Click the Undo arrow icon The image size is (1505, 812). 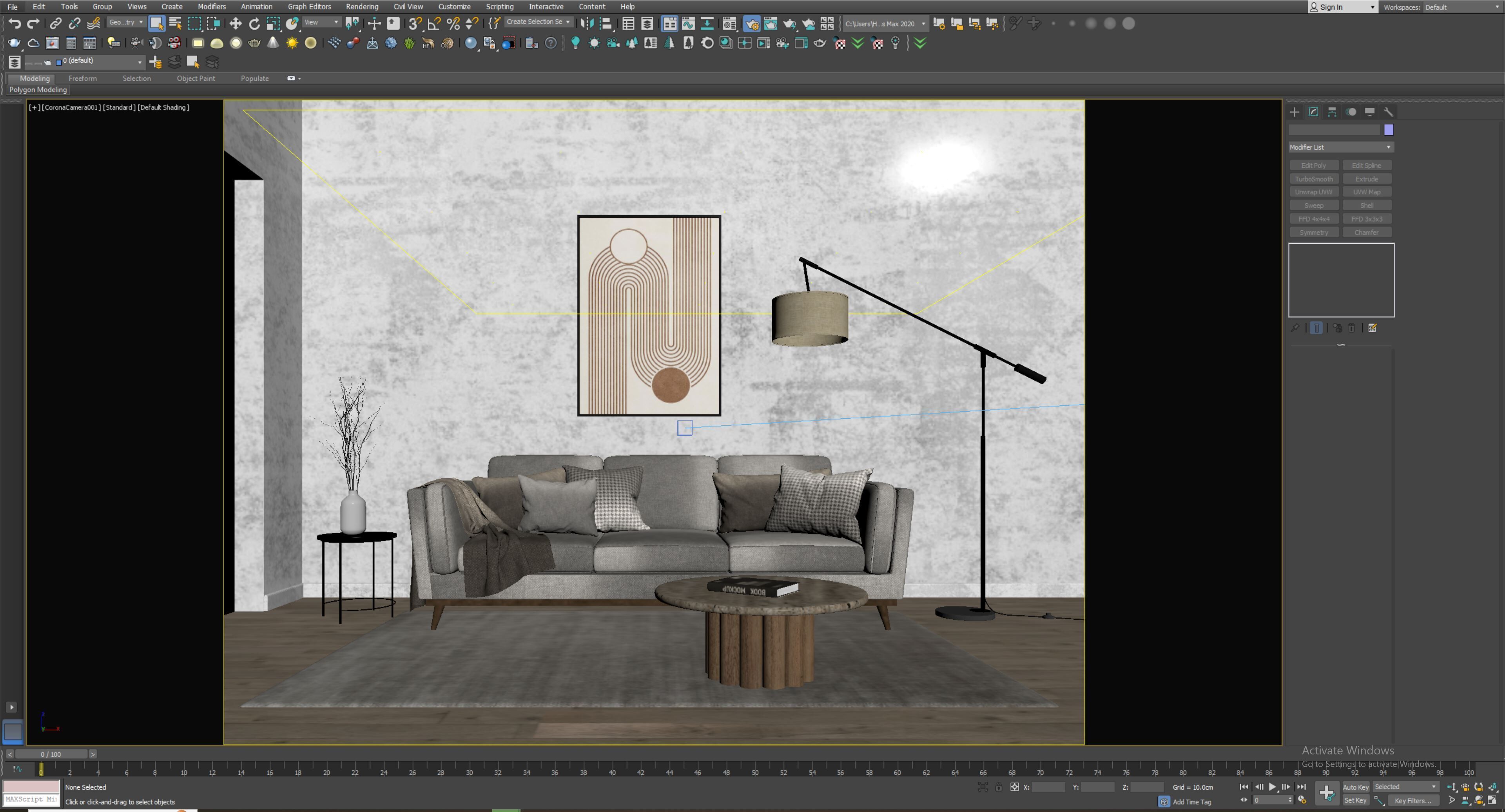click(15, 24)
